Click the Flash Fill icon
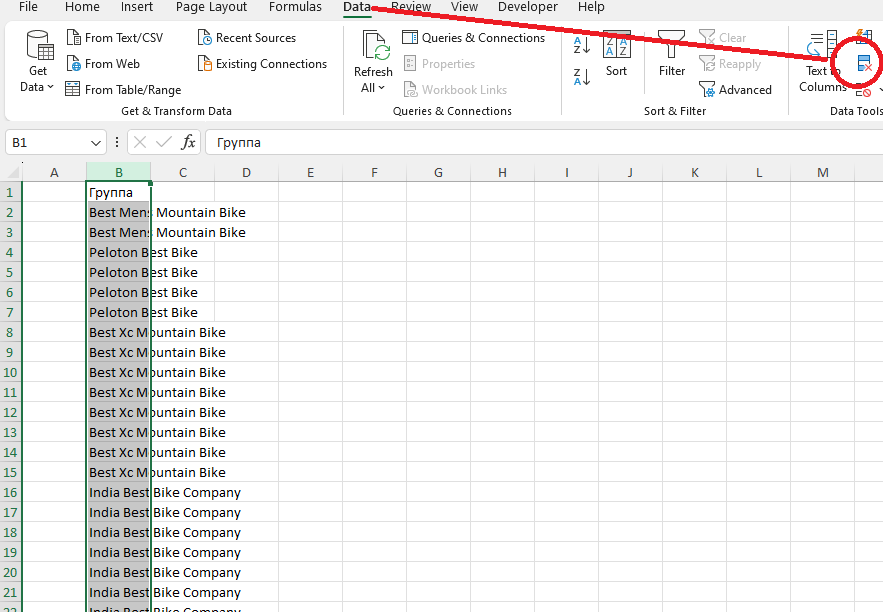 pos(863,37)
